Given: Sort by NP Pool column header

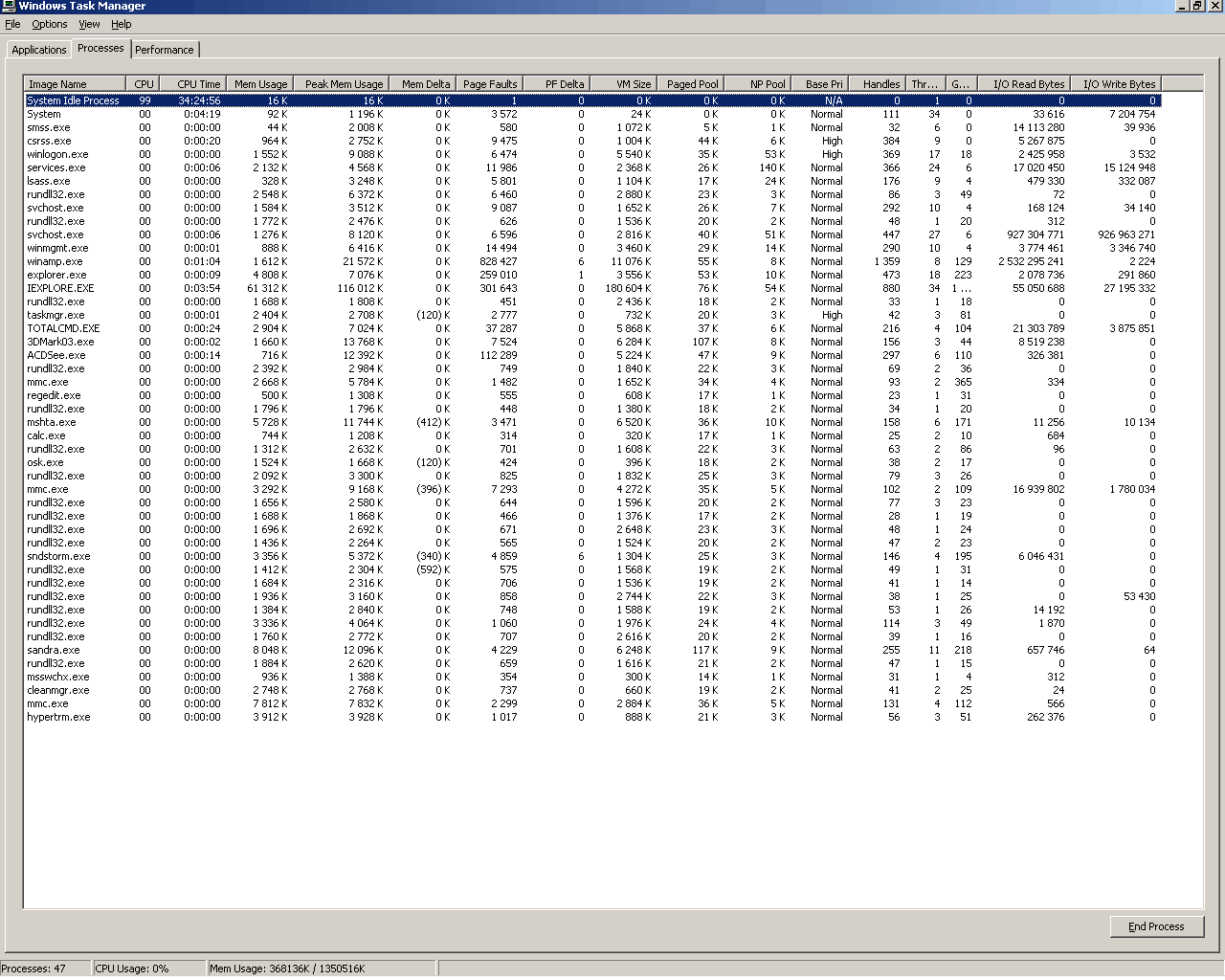Looking at the screenshot, I should coord(756,84).
